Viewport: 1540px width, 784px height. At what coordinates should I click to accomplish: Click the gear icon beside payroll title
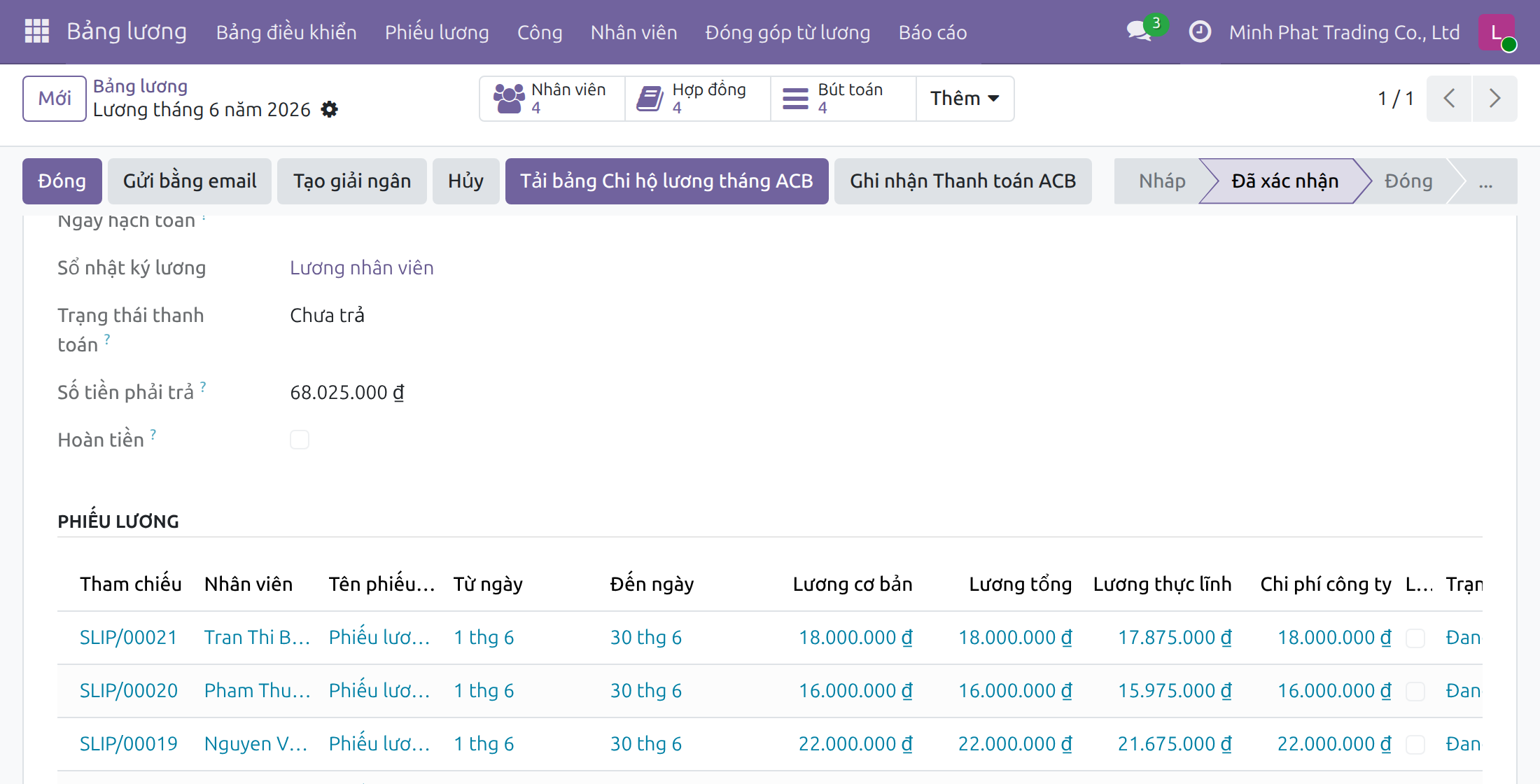coord(329,109)
